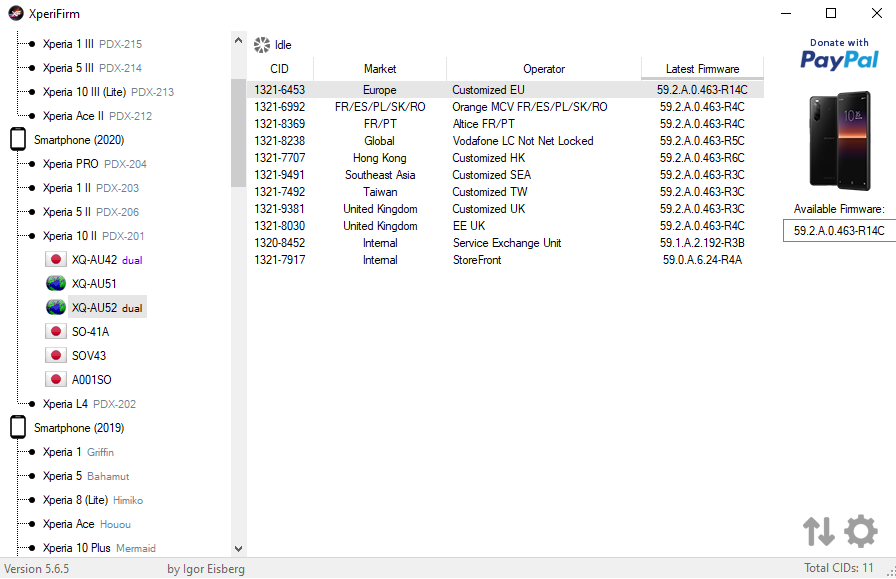Viewport: 896px width, 579px height.
Task: Select row 1321-8030 EE UK
Action: pos(505,226)
